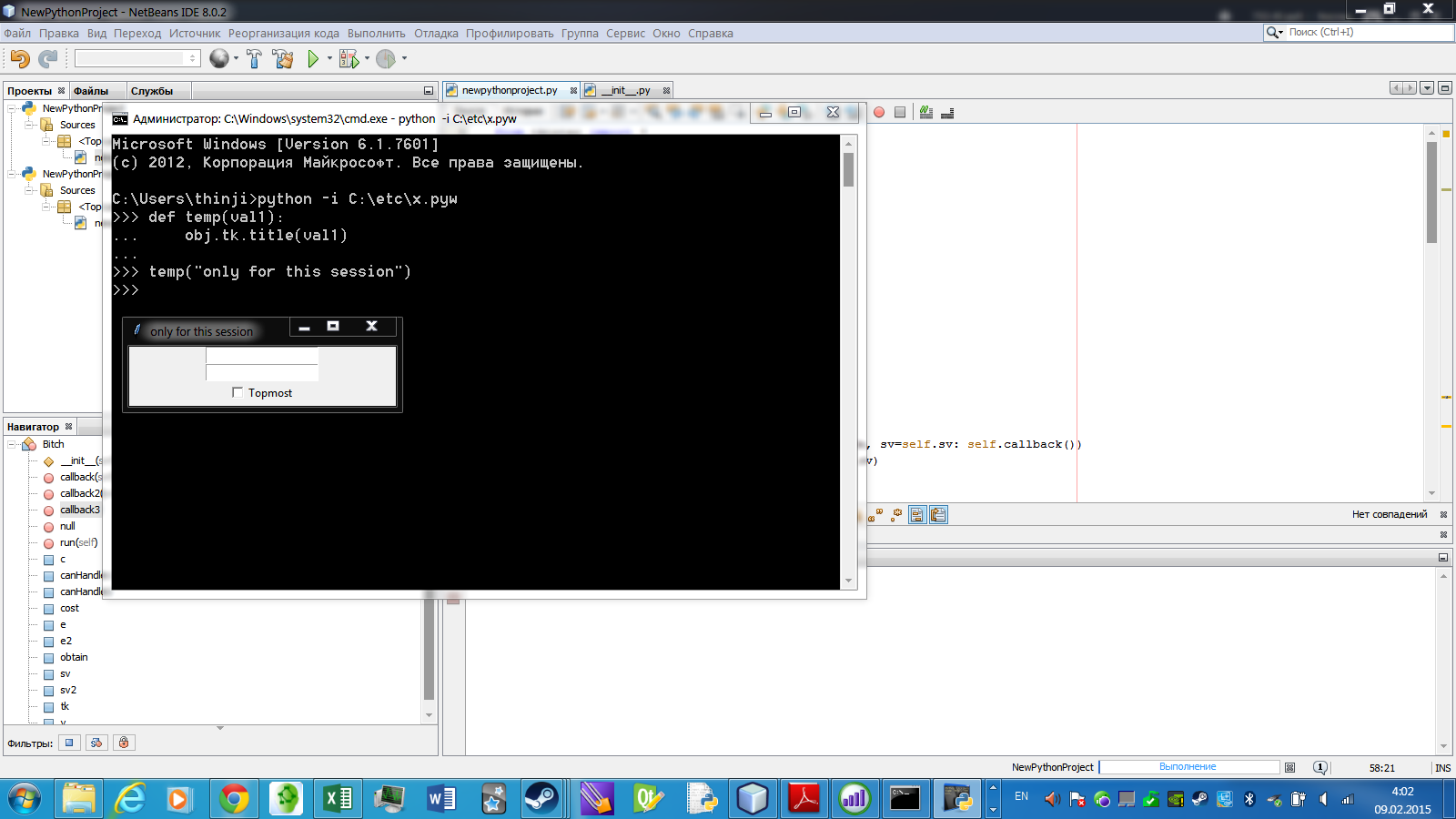The image size is (1456, 819).
Task: Toggle the show static members filter
Action: pos(96,743)
